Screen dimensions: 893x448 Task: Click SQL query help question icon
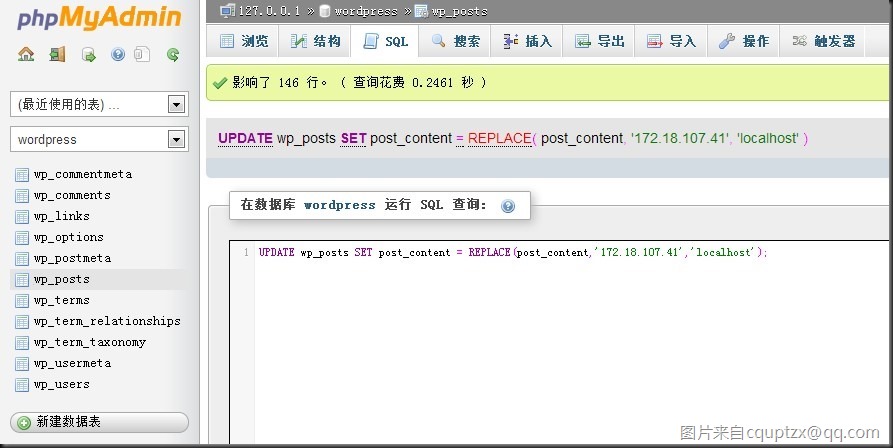pos(508,206)
